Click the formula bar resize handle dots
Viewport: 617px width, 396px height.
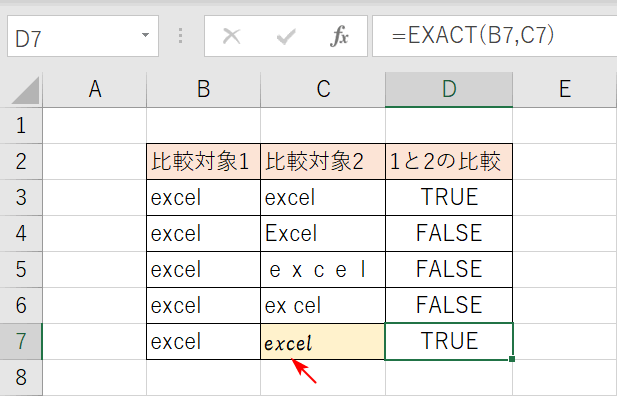(181, 36)
